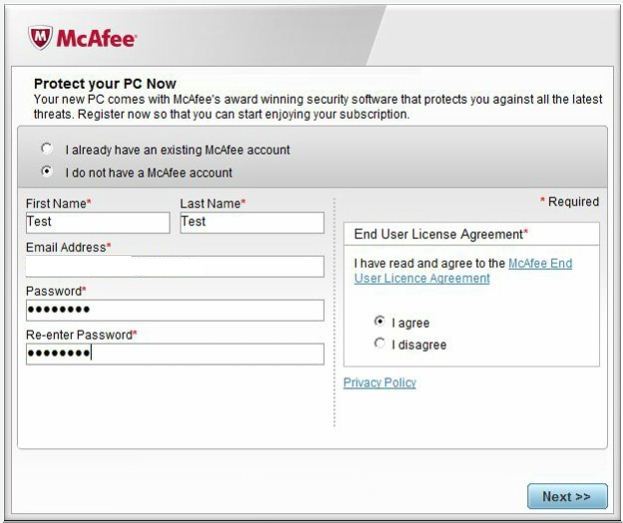Click the 'Email Address' label

click(68, 247)
